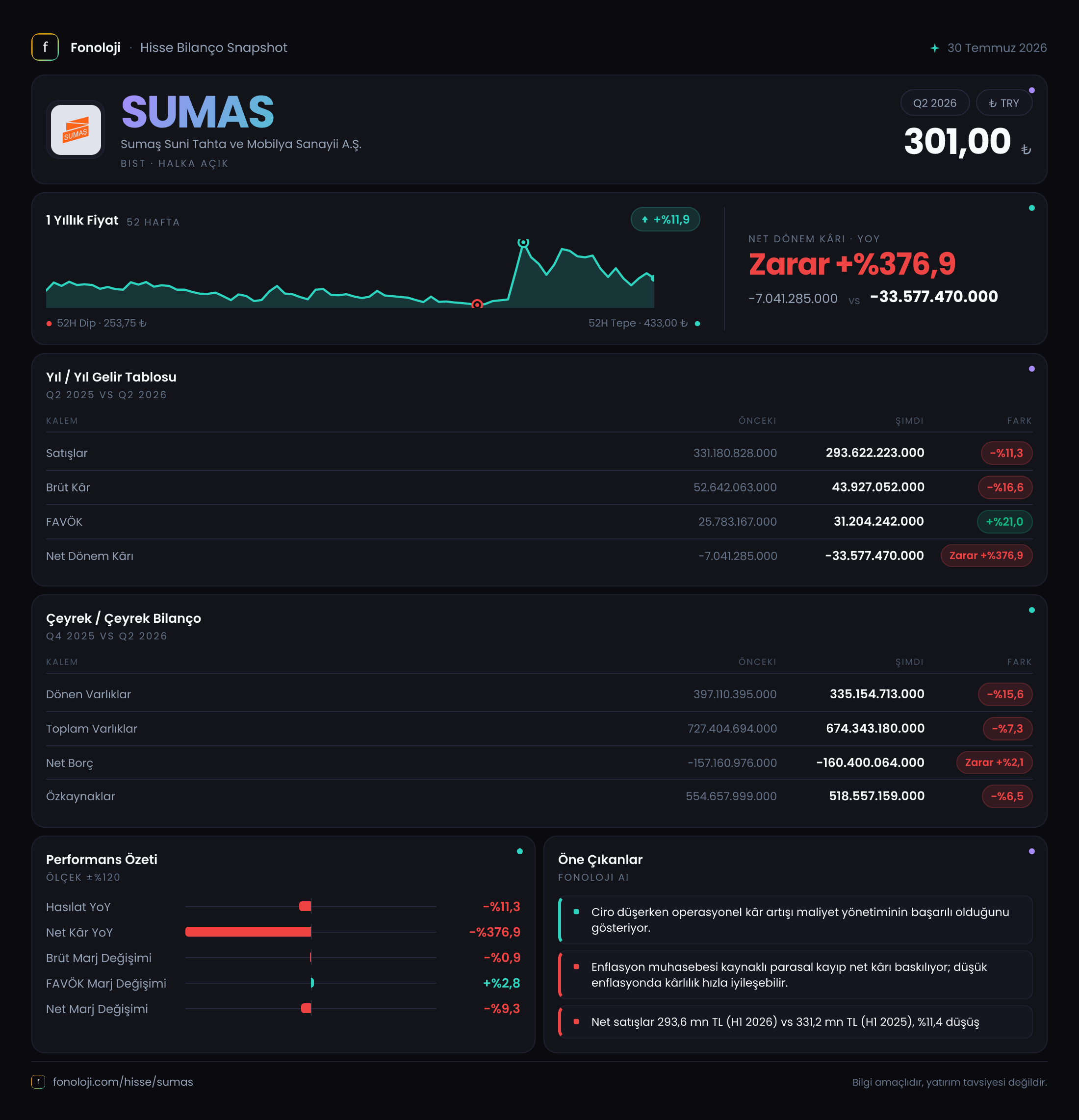Click the Satışlar -%11,3 change badge

tap(1006, 453)
